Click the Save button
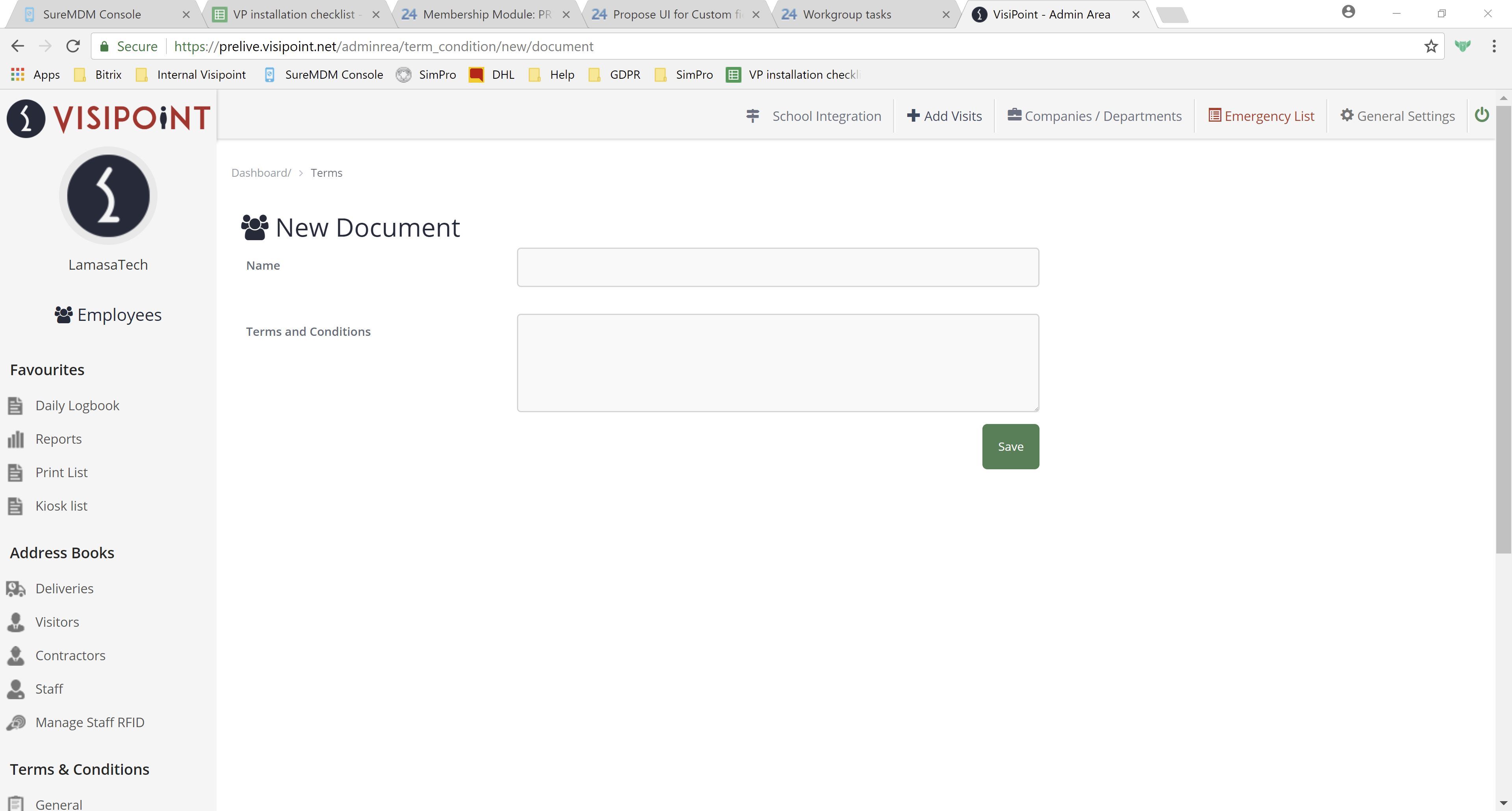The width and height of the screenshot is (1512, 811). (x=1010, y=446)
